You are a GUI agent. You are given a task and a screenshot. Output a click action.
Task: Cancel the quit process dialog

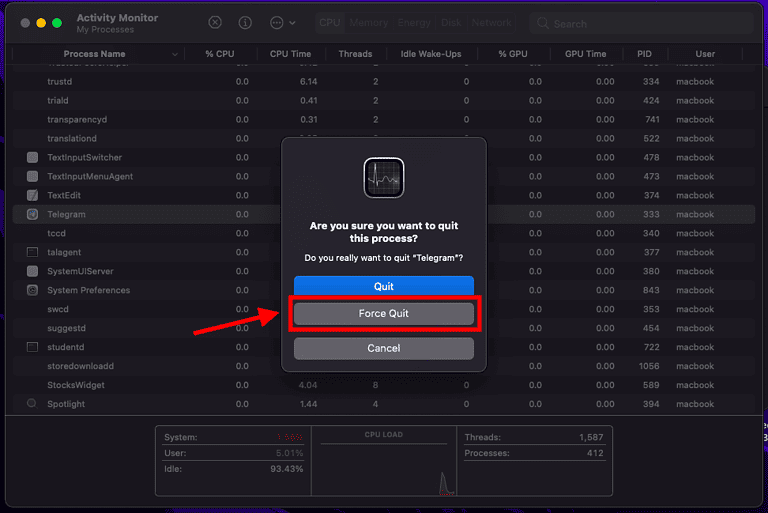click(x=383, y=348)
